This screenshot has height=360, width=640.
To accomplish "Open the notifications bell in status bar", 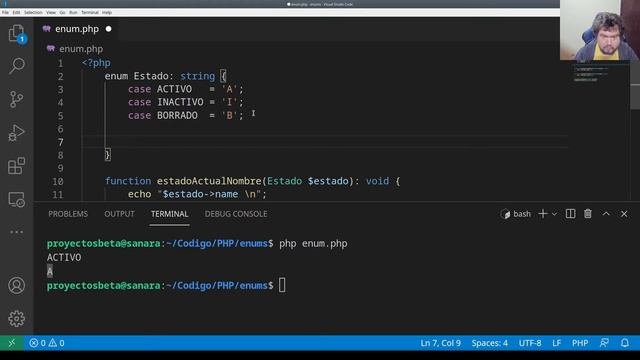I will 624,343.
